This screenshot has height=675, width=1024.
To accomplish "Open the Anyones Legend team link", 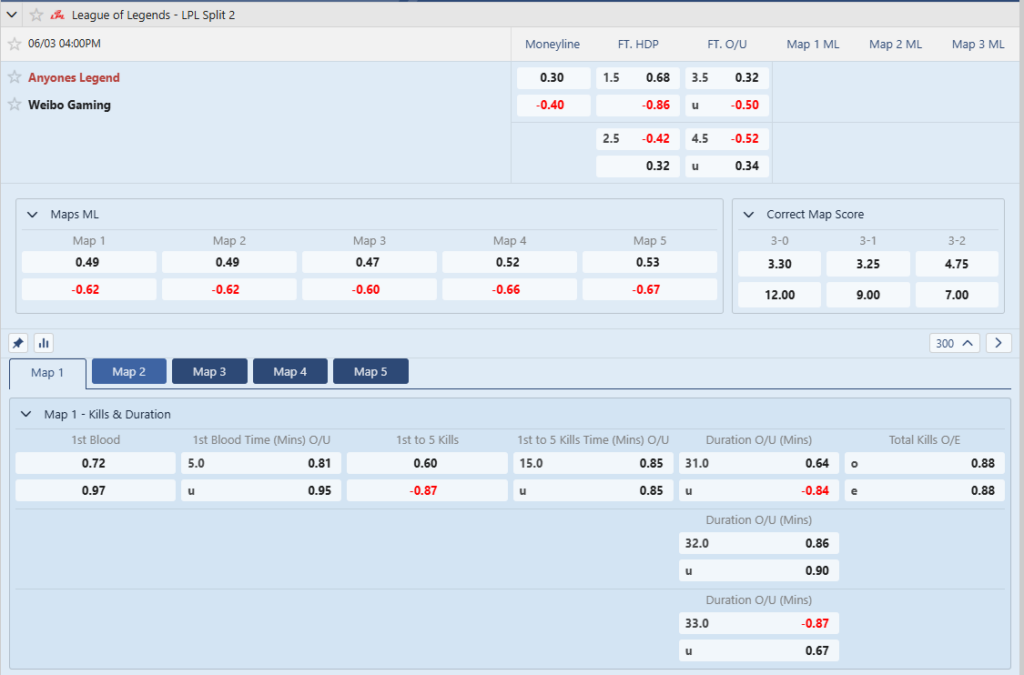I will [74, 78].
